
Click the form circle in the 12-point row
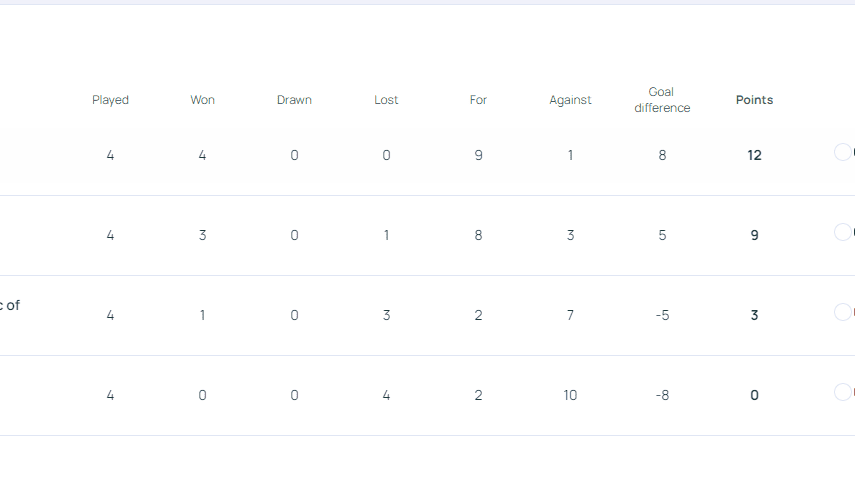coord(843,152)
